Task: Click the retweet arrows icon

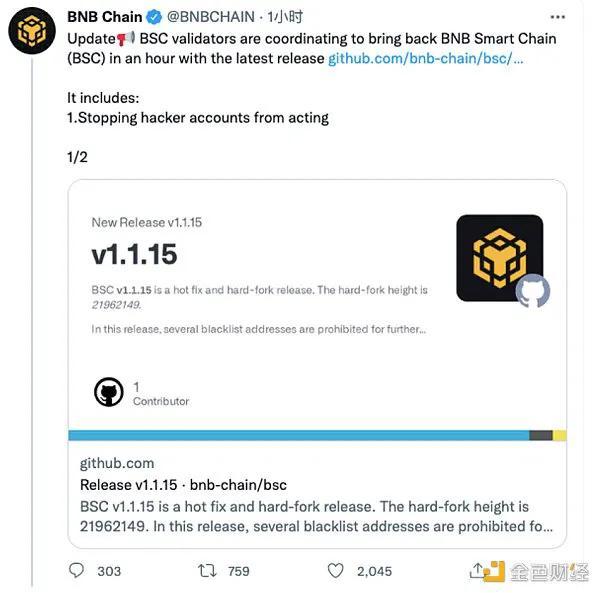Action: point(207,571)
